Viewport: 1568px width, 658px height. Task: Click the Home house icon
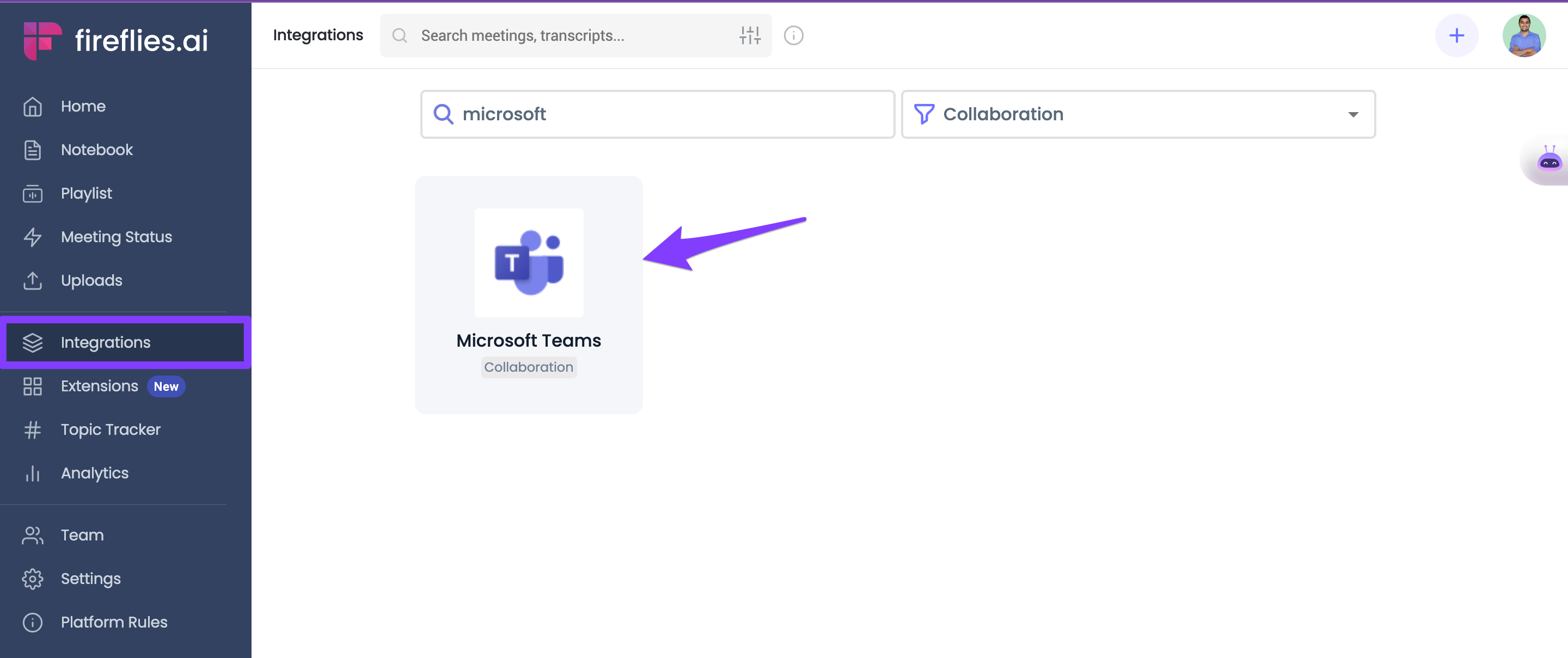pos(32,107)
